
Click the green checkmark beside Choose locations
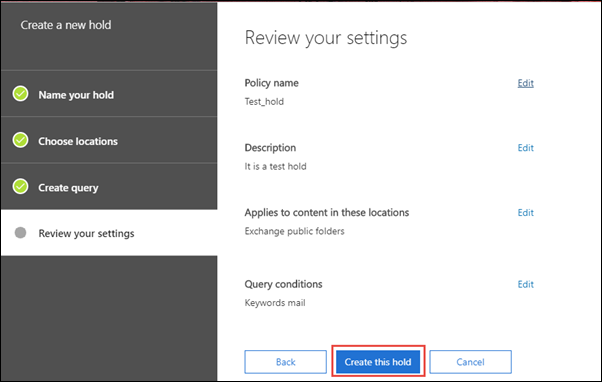(20, 140)
